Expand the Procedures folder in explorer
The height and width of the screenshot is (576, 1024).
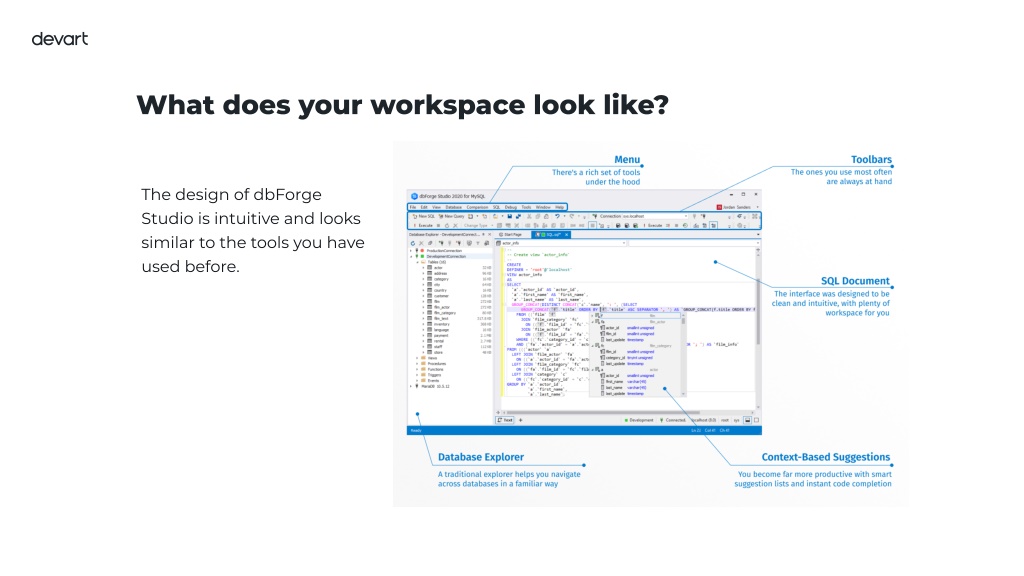[x=417, y=364]
